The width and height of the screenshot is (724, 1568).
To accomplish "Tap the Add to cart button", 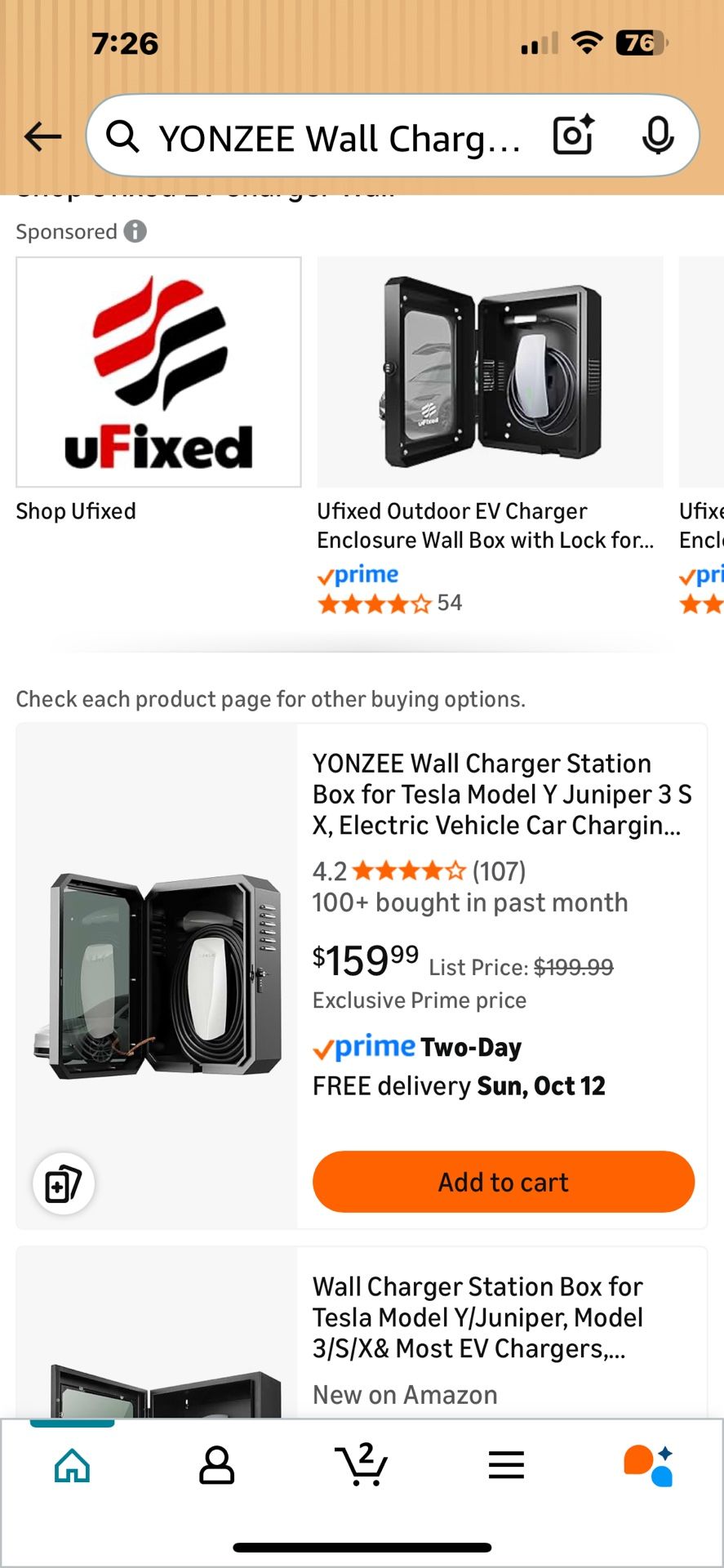I will coord(502,1182).
